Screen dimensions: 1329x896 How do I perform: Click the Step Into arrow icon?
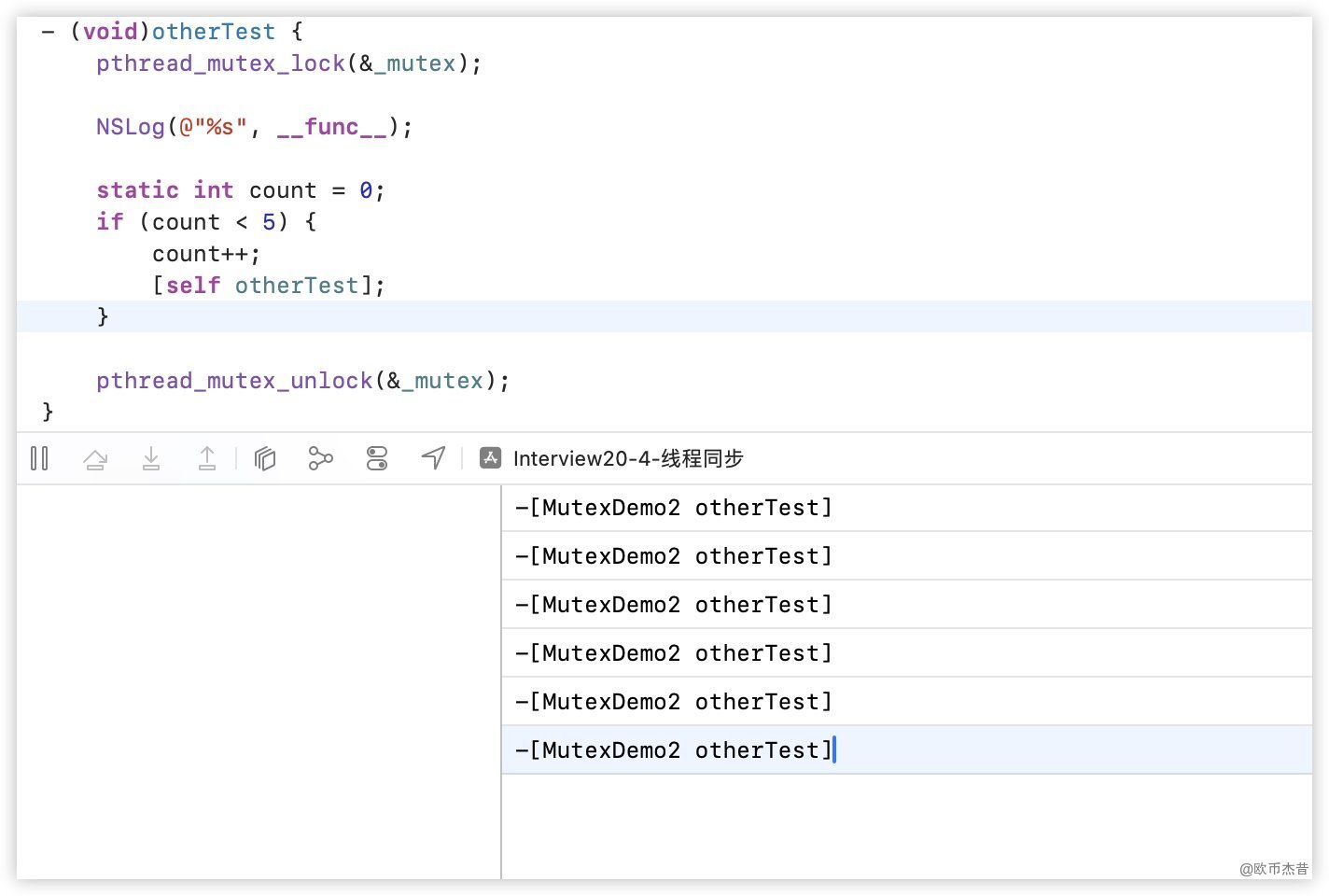[x=151, y=458]
